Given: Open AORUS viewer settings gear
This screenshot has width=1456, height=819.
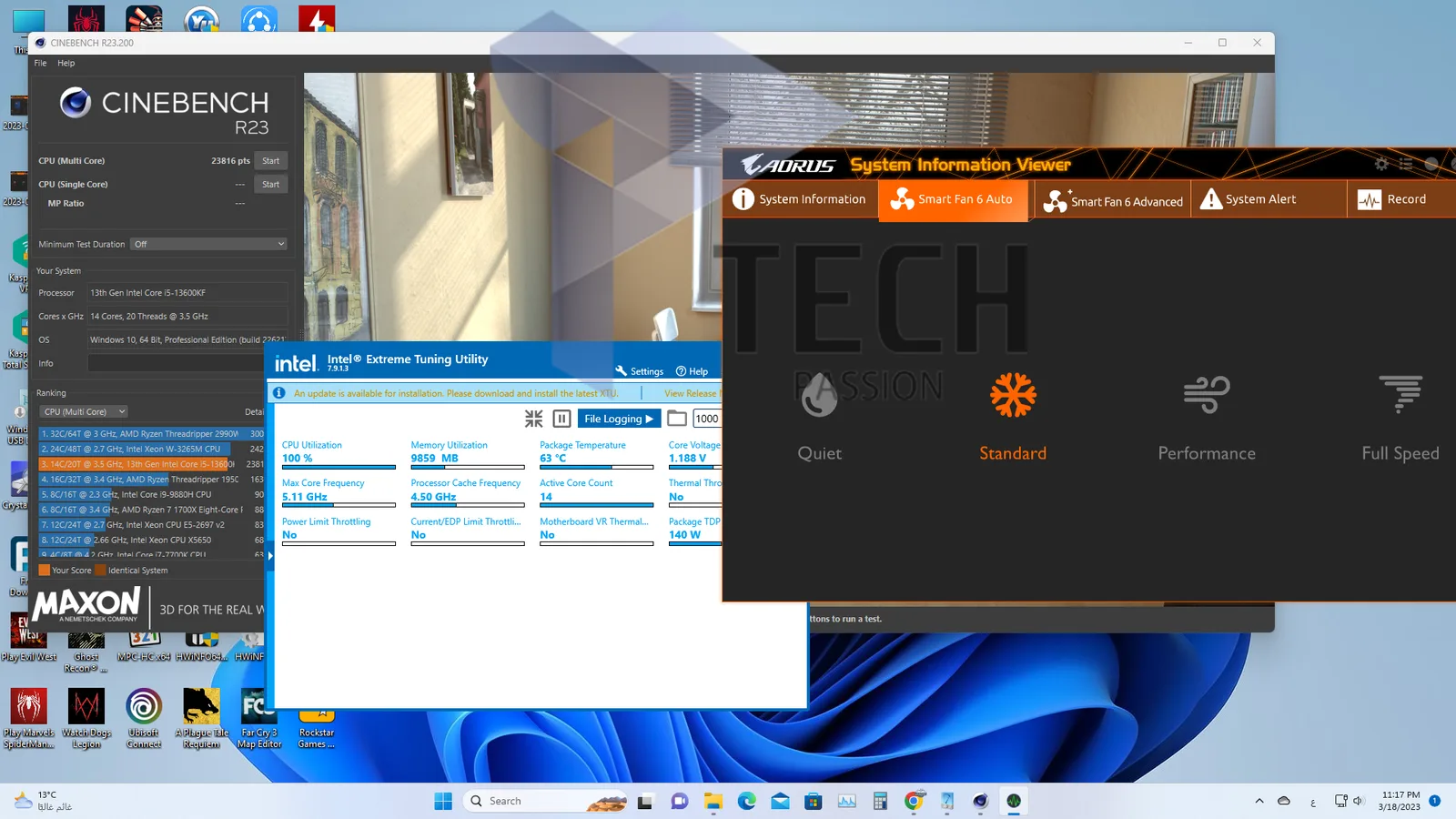Looking at the screenshot, I should pyautogui.click(x=1381, y=164).
